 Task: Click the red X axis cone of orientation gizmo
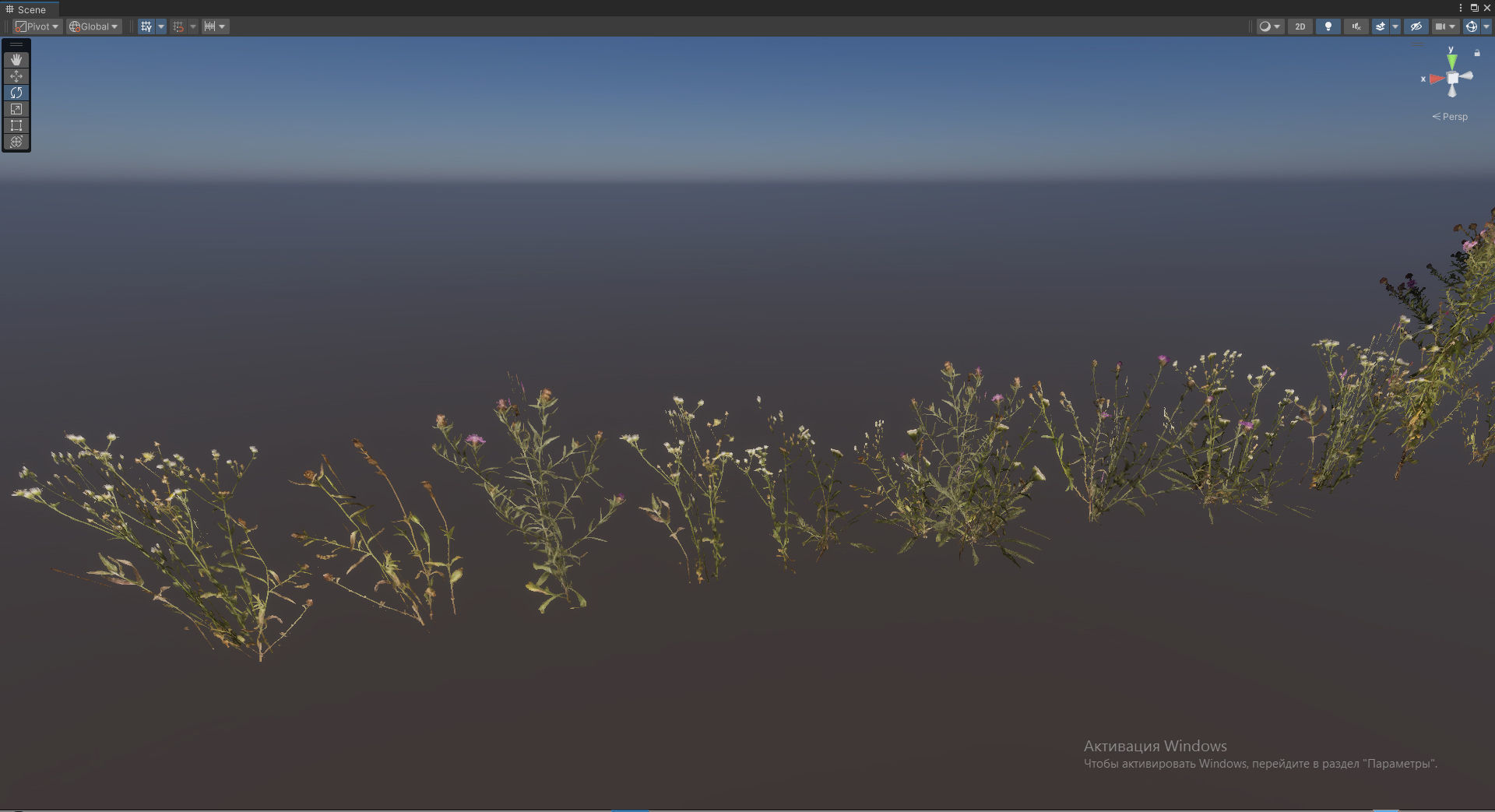(1436, 79)
